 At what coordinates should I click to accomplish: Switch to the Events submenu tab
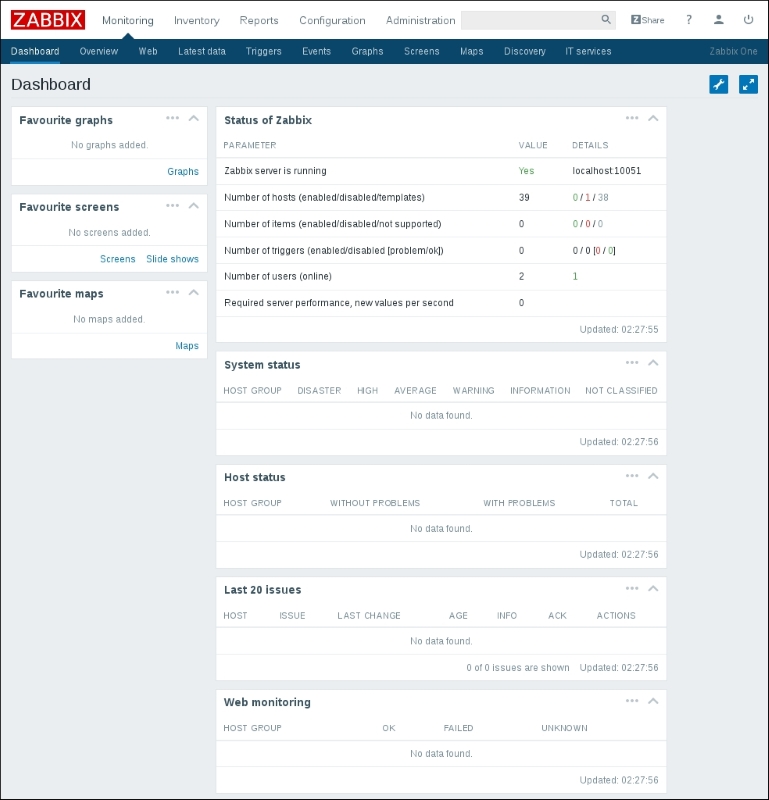point(316,51)
